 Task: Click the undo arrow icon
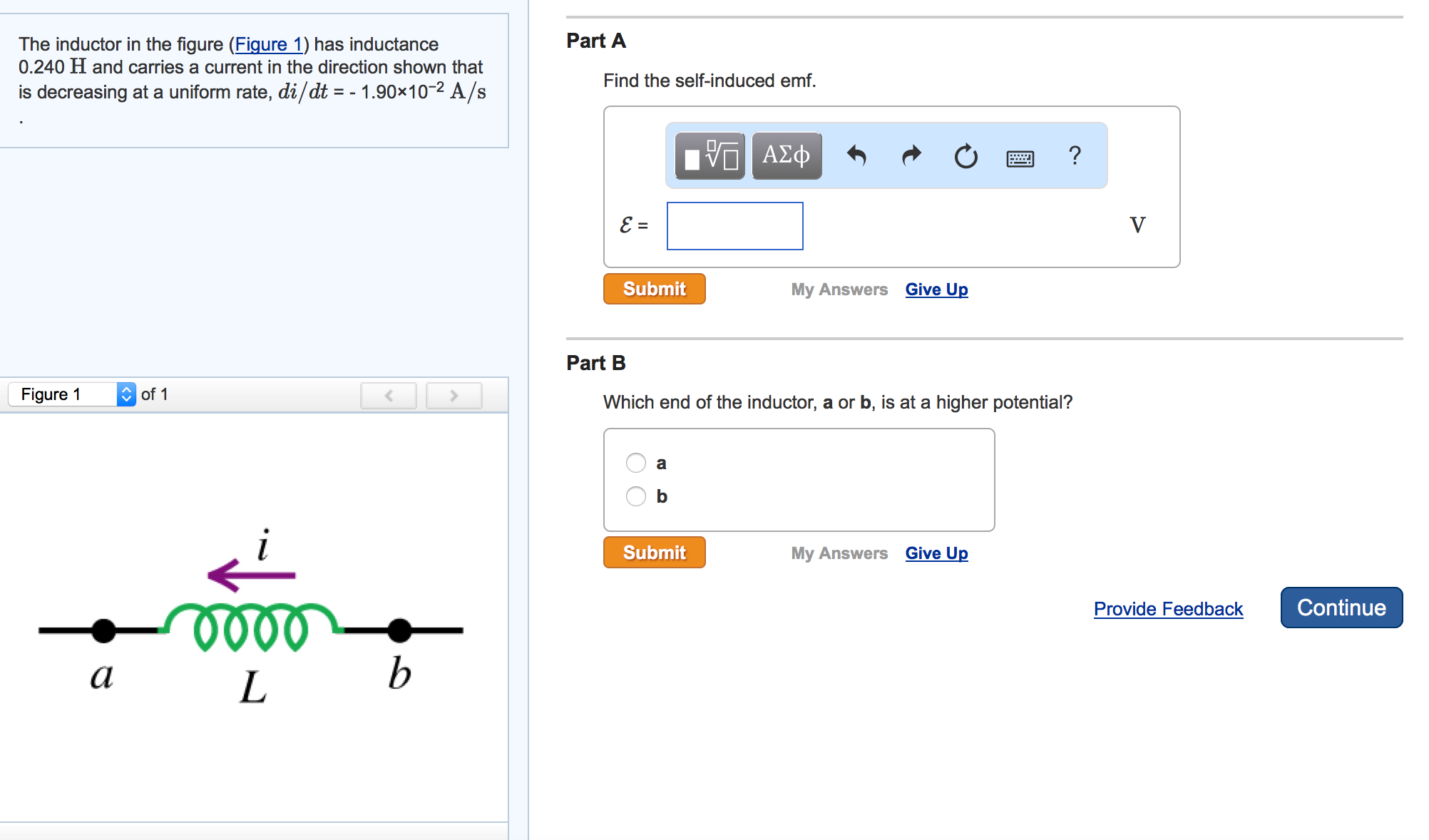click(856, 155)
